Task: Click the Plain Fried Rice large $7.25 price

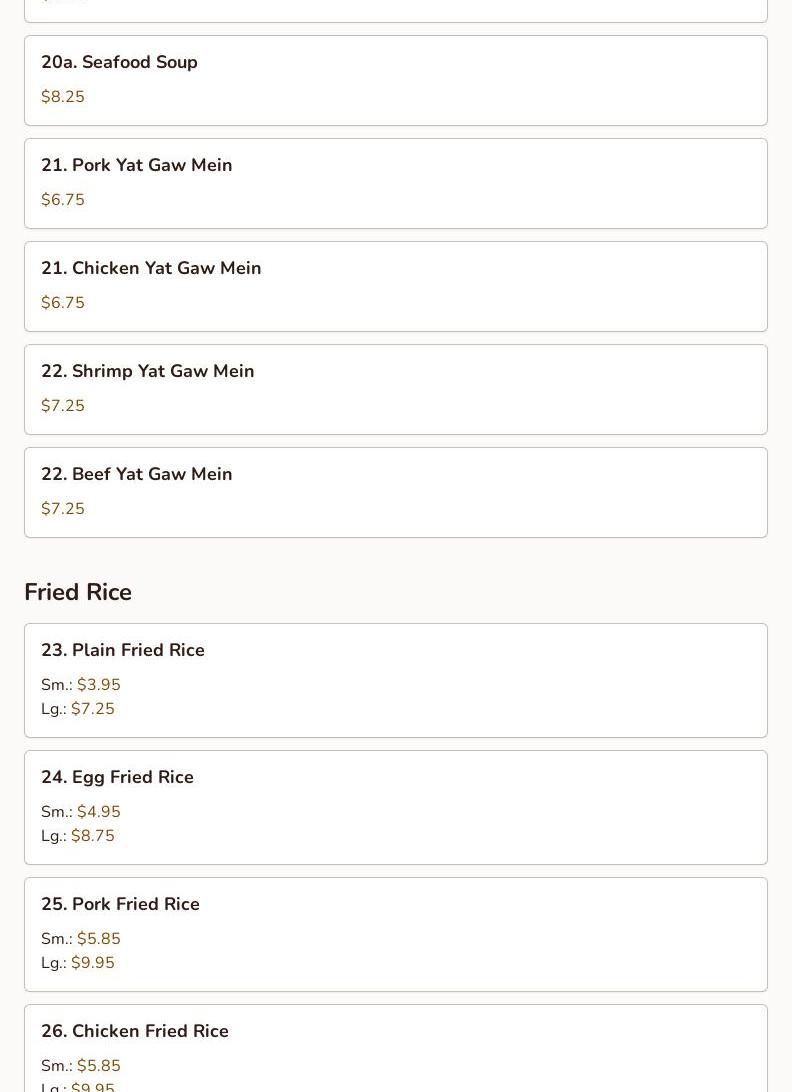Action: pos(93,709)
